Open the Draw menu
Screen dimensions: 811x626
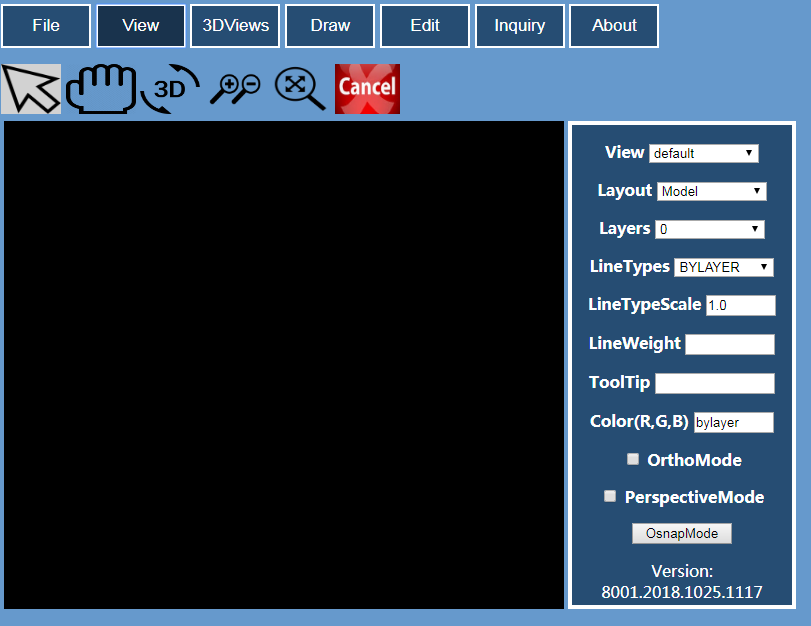[x=330, y=26]
